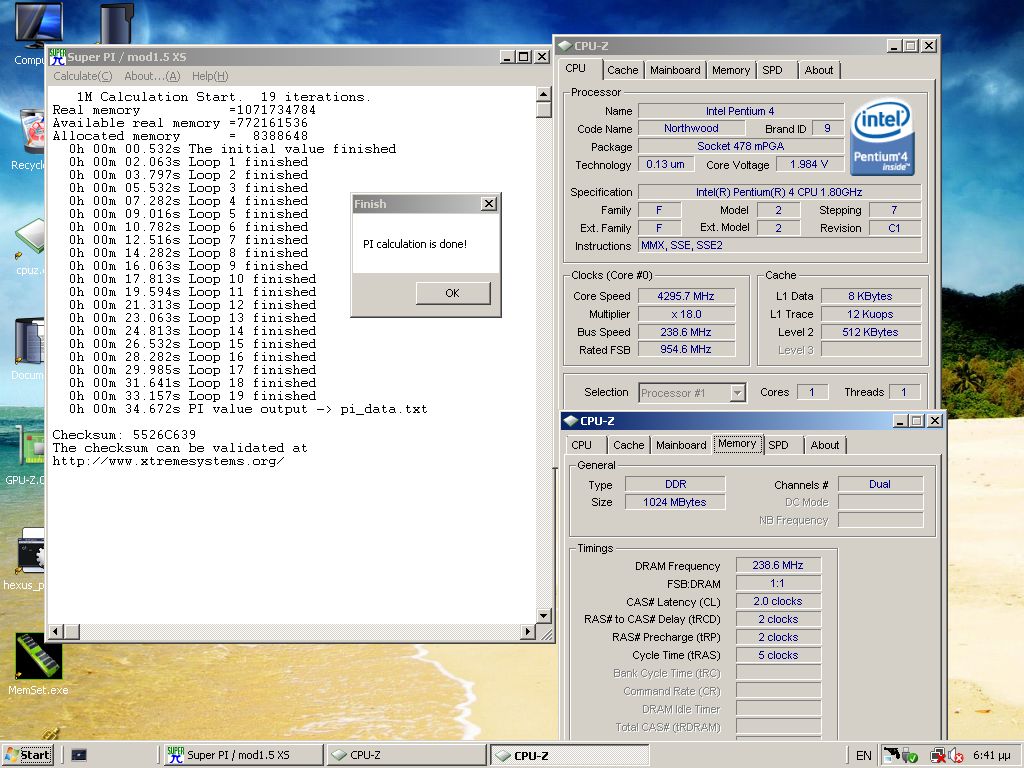The image size is (1024, 768).
Task: Click Super PI taskbar button
Action: [x=242, y=755]
